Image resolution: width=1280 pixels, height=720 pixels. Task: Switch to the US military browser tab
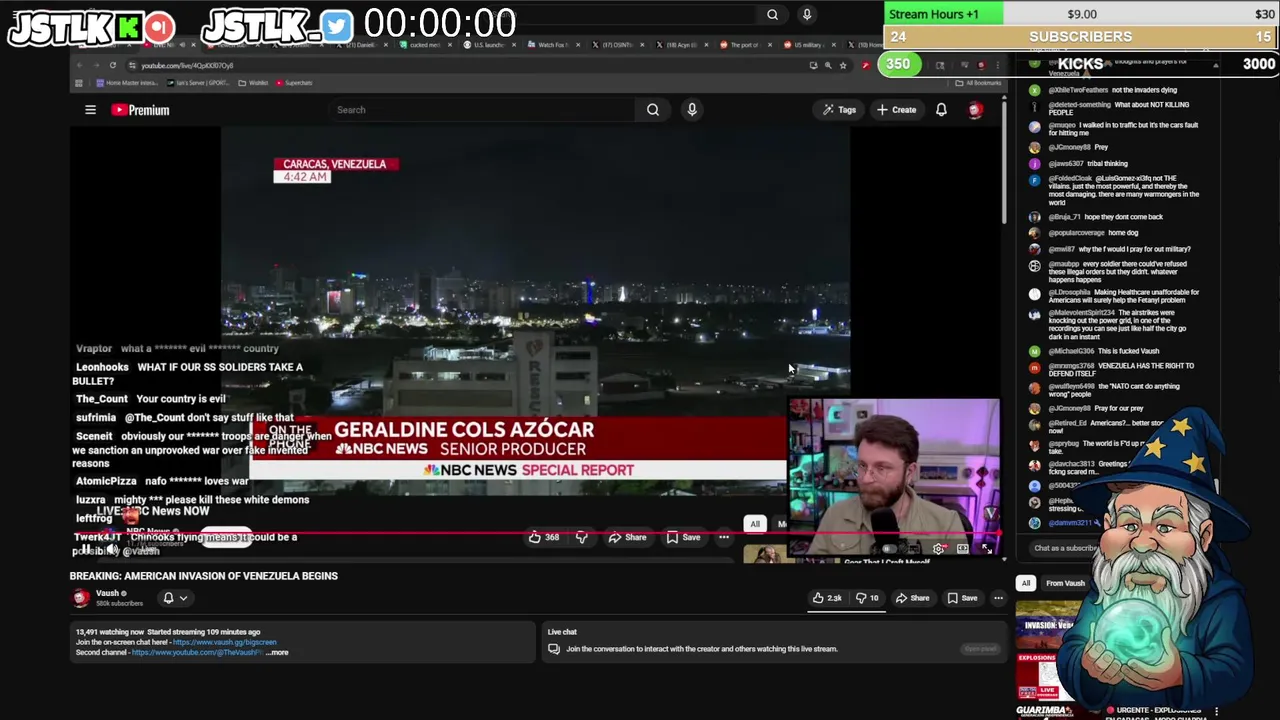[806, 45]
